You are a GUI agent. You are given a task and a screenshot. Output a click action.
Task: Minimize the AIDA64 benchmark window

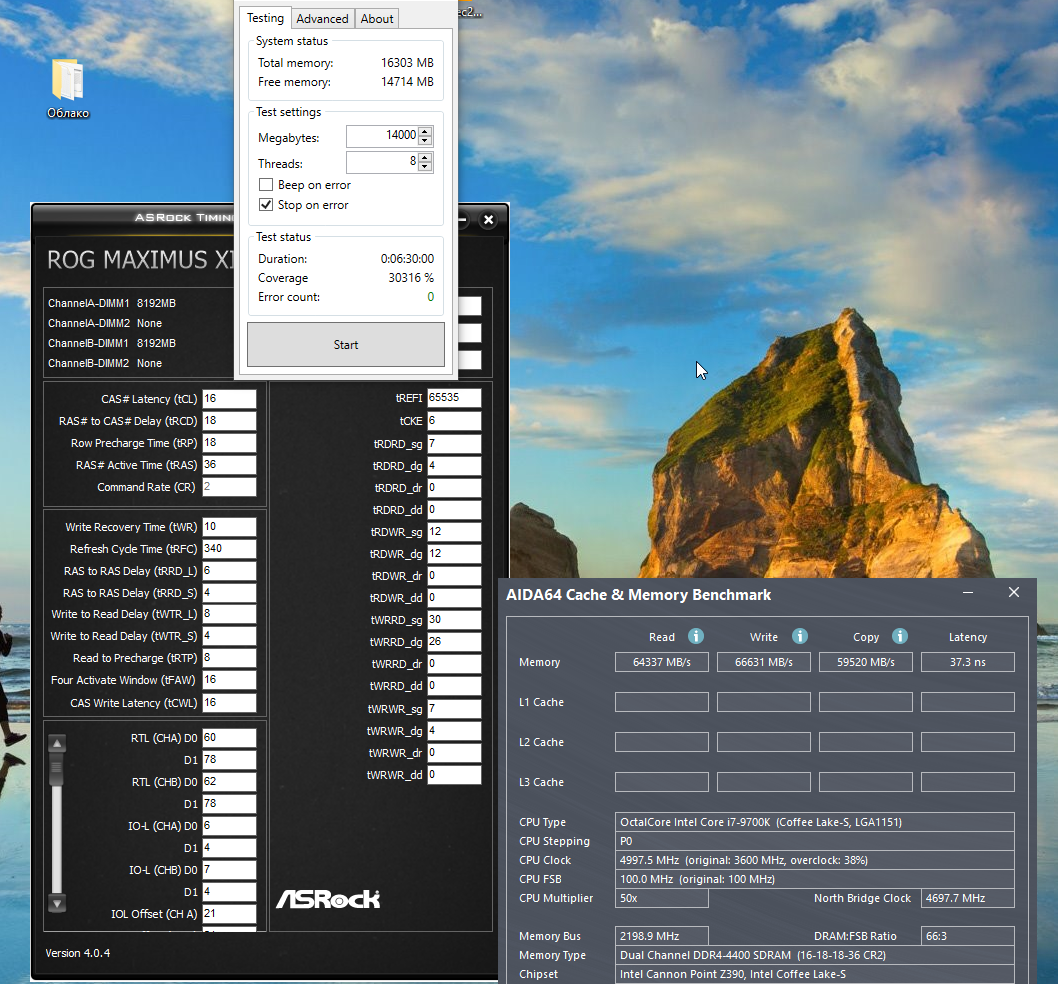tap(968, 592)
